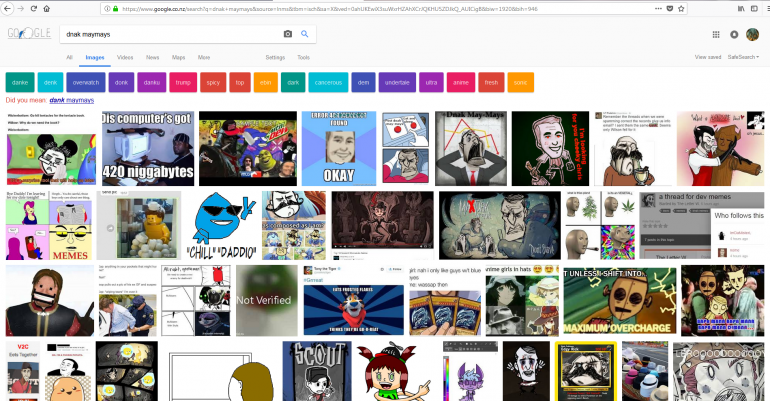Open the 'Not Verified' blurred image
The width and height of the screenshot is (770, 401).
pos(267,300)
